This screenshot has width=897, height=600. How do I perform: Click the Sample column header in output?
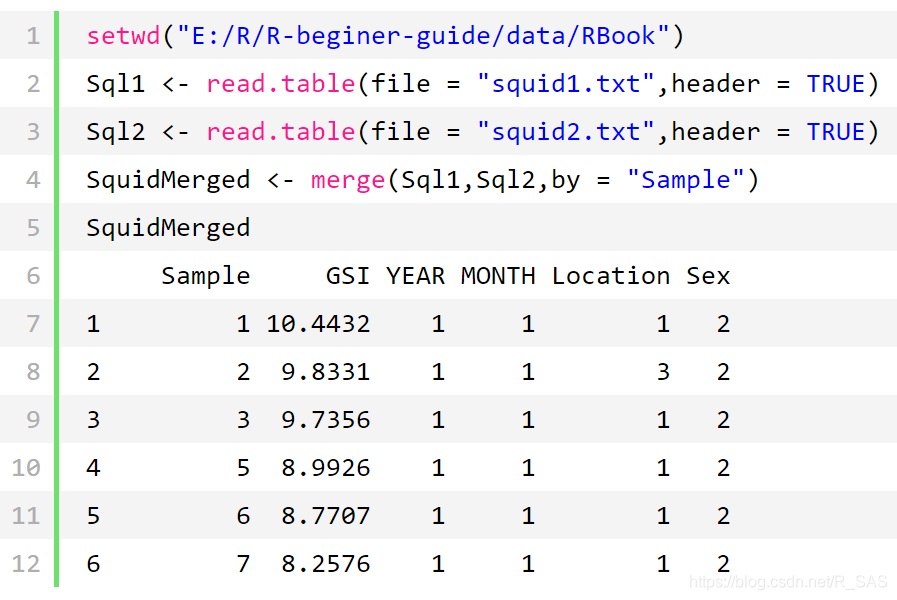tap(205, 276)
